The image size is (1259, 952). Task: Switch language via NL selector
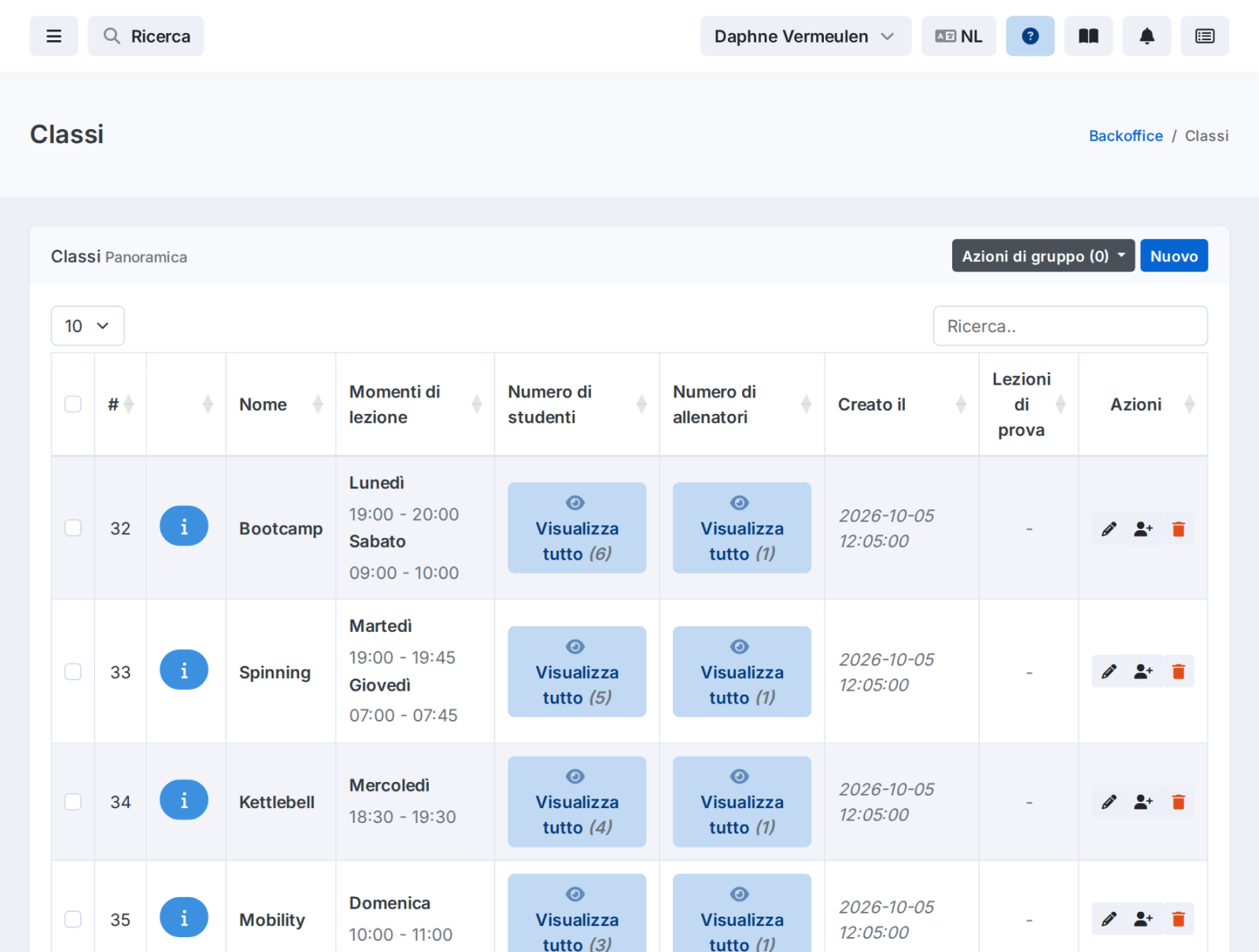pos(959,36)
